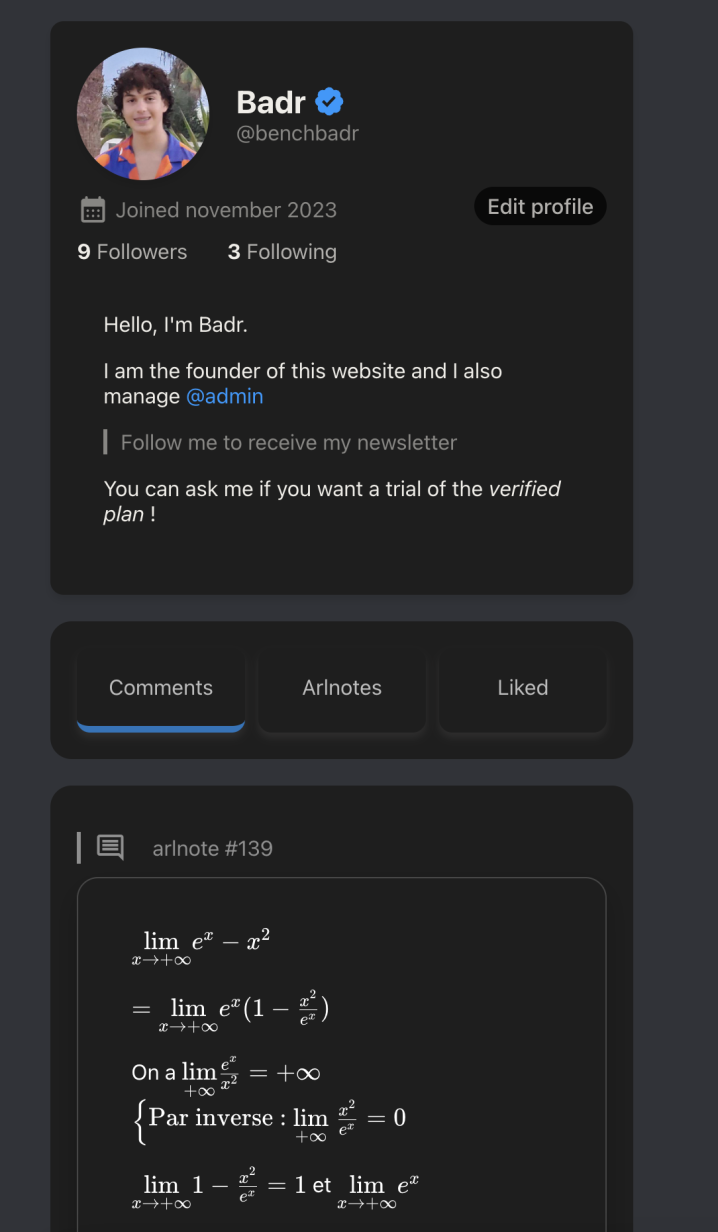Screen dimensions: 718x1232
Task: View the 9 Followers list
Action: pyautogui.click(x=132, y=252)
